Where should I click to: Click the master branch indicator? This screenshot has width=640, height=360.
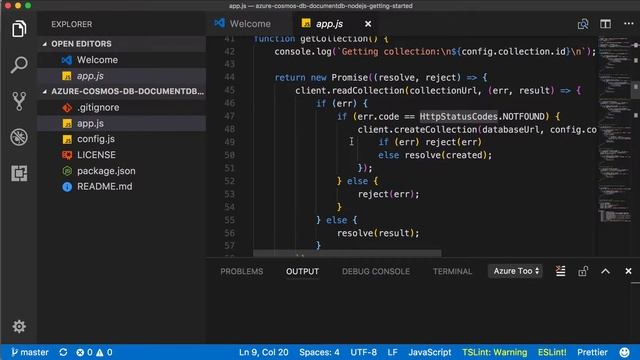pos(29,352)
